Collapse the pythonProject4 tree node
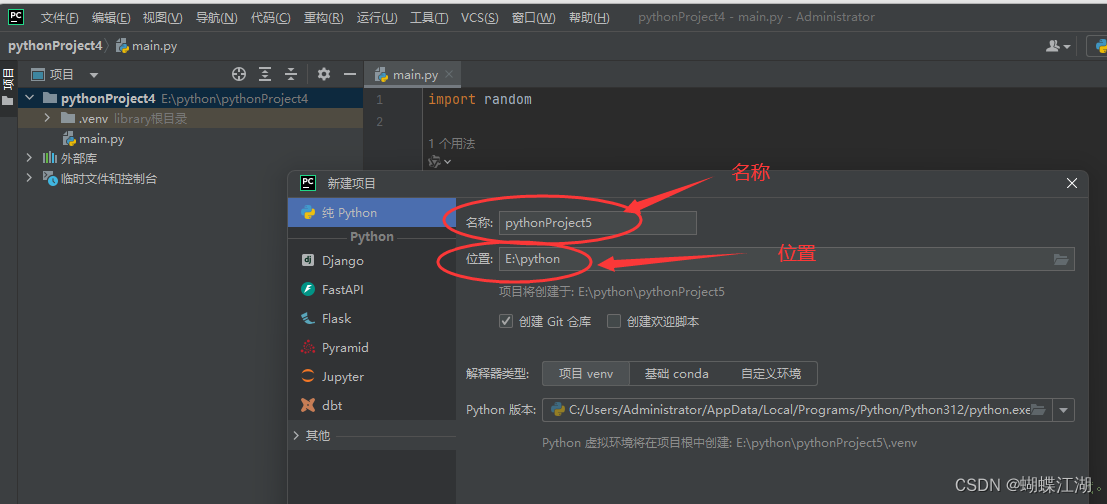1107x504 pixels. pyautogui.click(x=29, y=98)
